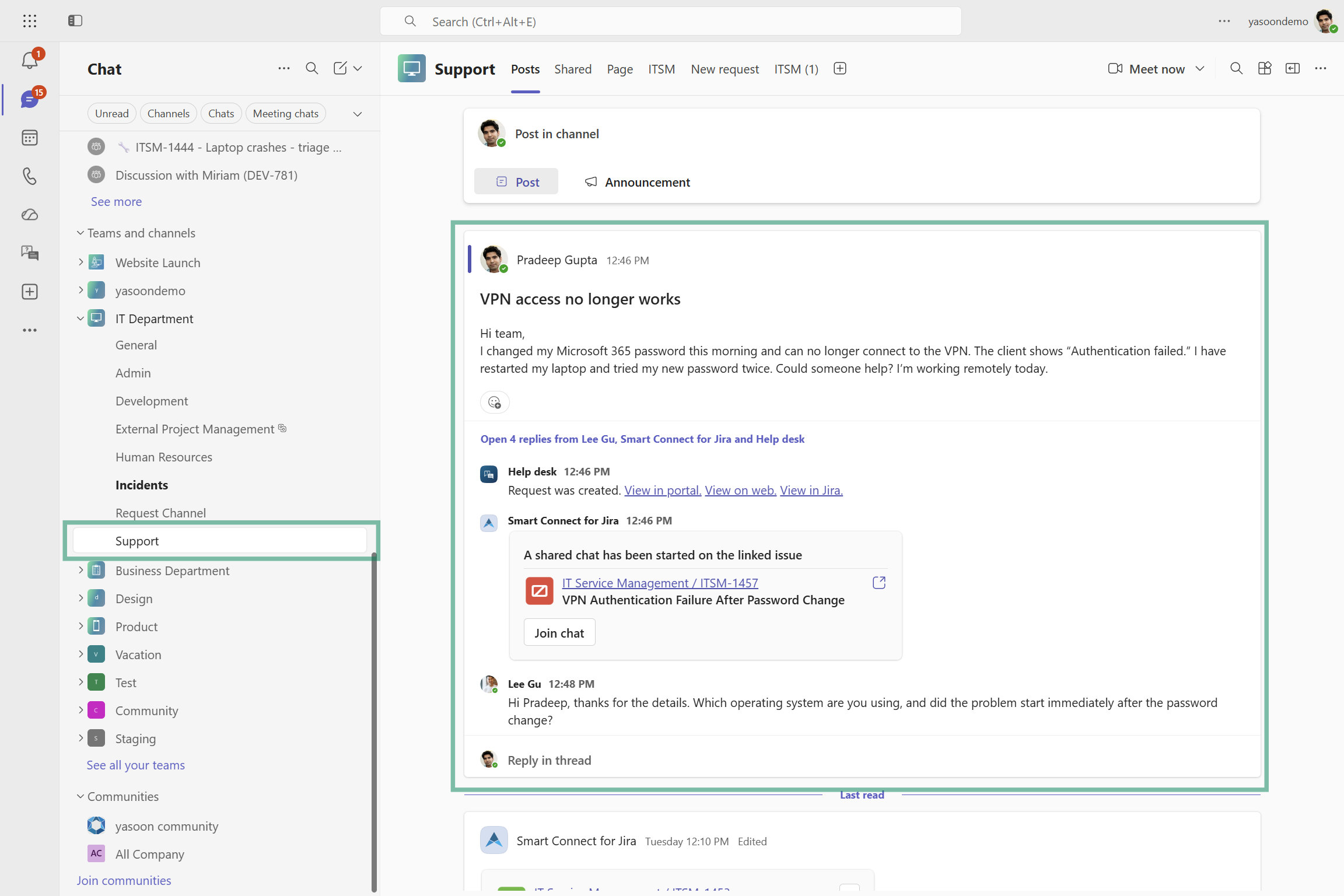The image size is (1344, 896).
Task: Expand the chat filter chips
Action: [x=358, y=114]
